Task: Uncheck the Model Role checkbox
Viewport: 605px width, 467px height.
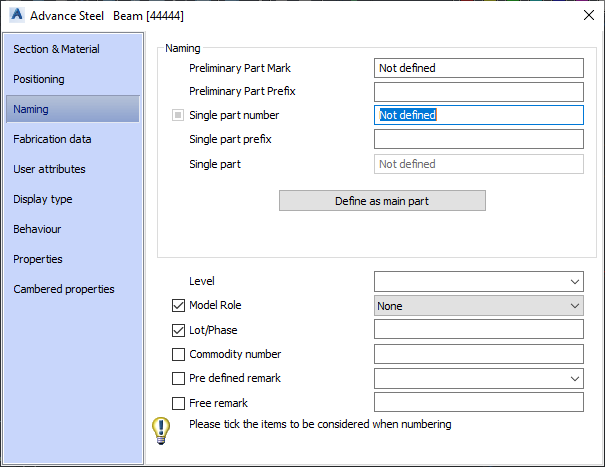Action: (x=178, y=306)
